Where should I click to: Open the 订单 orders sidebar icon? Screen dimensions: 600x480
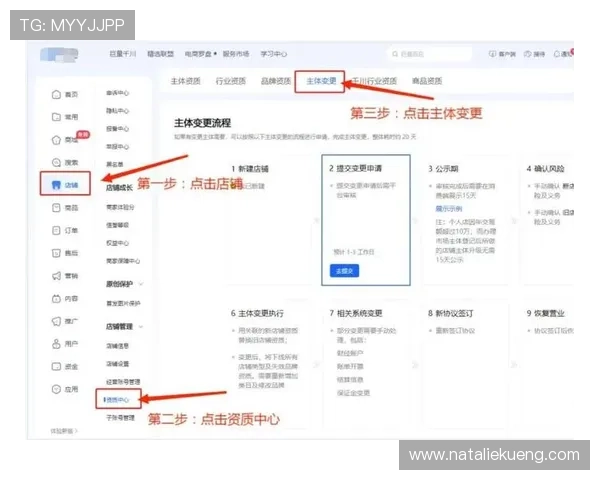point(56,230)
